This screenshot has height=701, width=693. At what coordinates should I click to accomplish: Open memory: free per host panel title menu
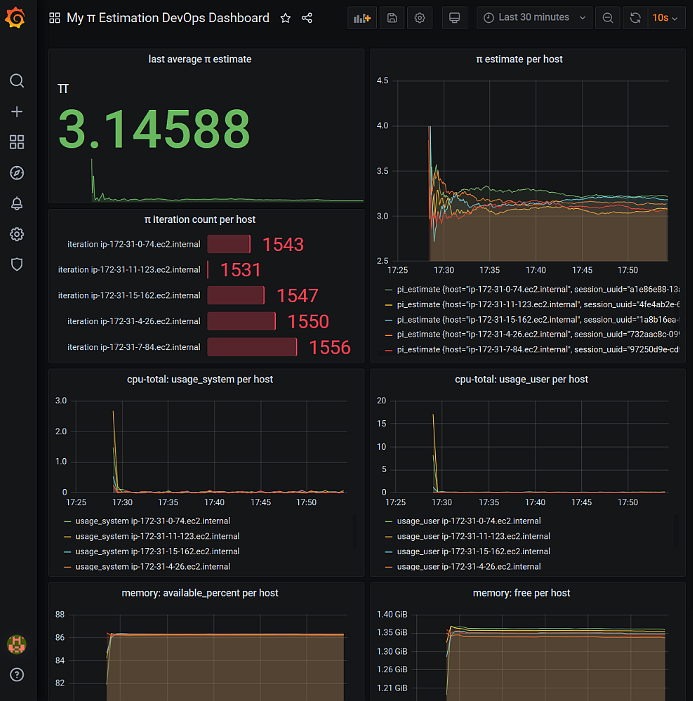coord(519,593)
